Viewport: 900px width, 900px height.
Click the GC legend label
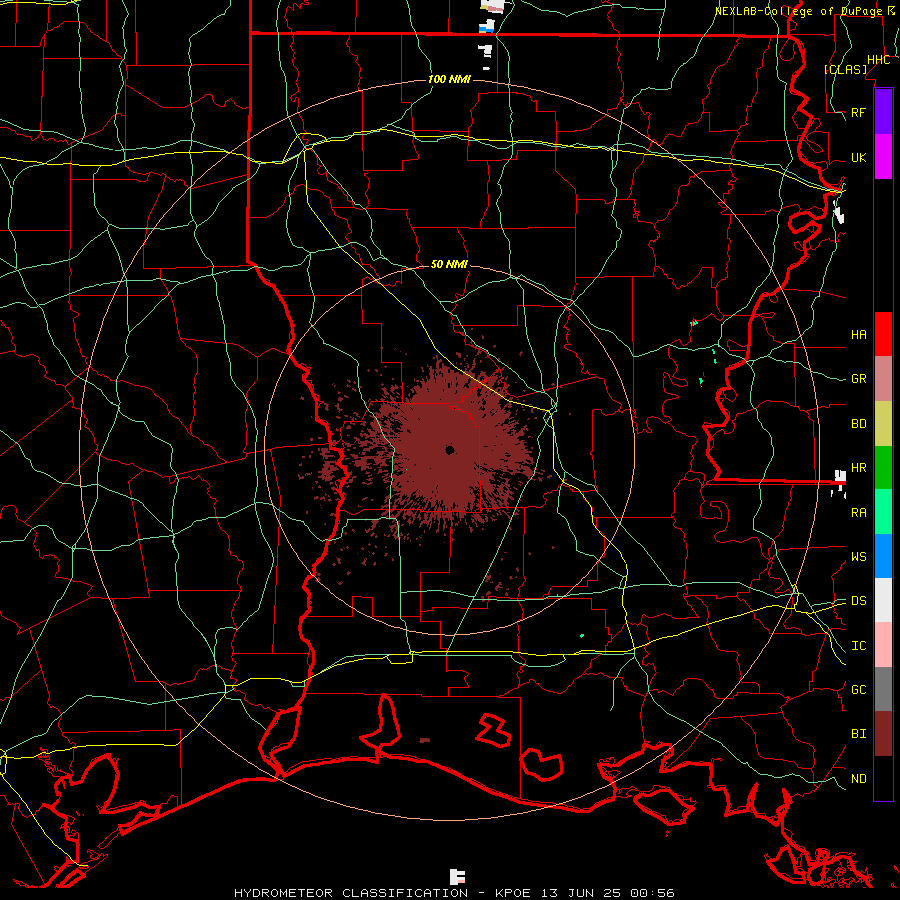click(858, 690)
